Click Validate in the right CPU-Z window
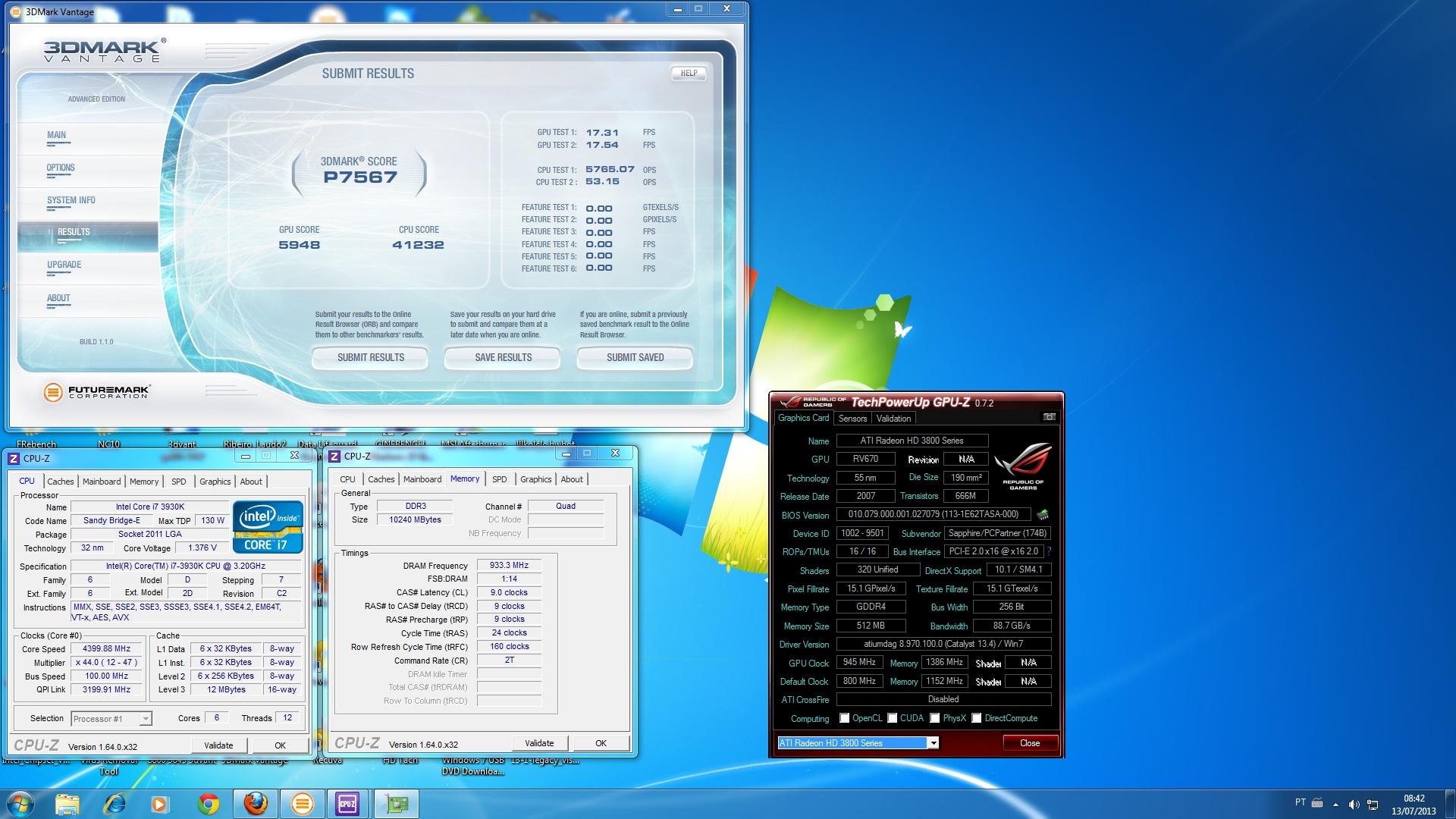Image resolution: width=1456 pixels, height=819 pixels. [539, 743]
